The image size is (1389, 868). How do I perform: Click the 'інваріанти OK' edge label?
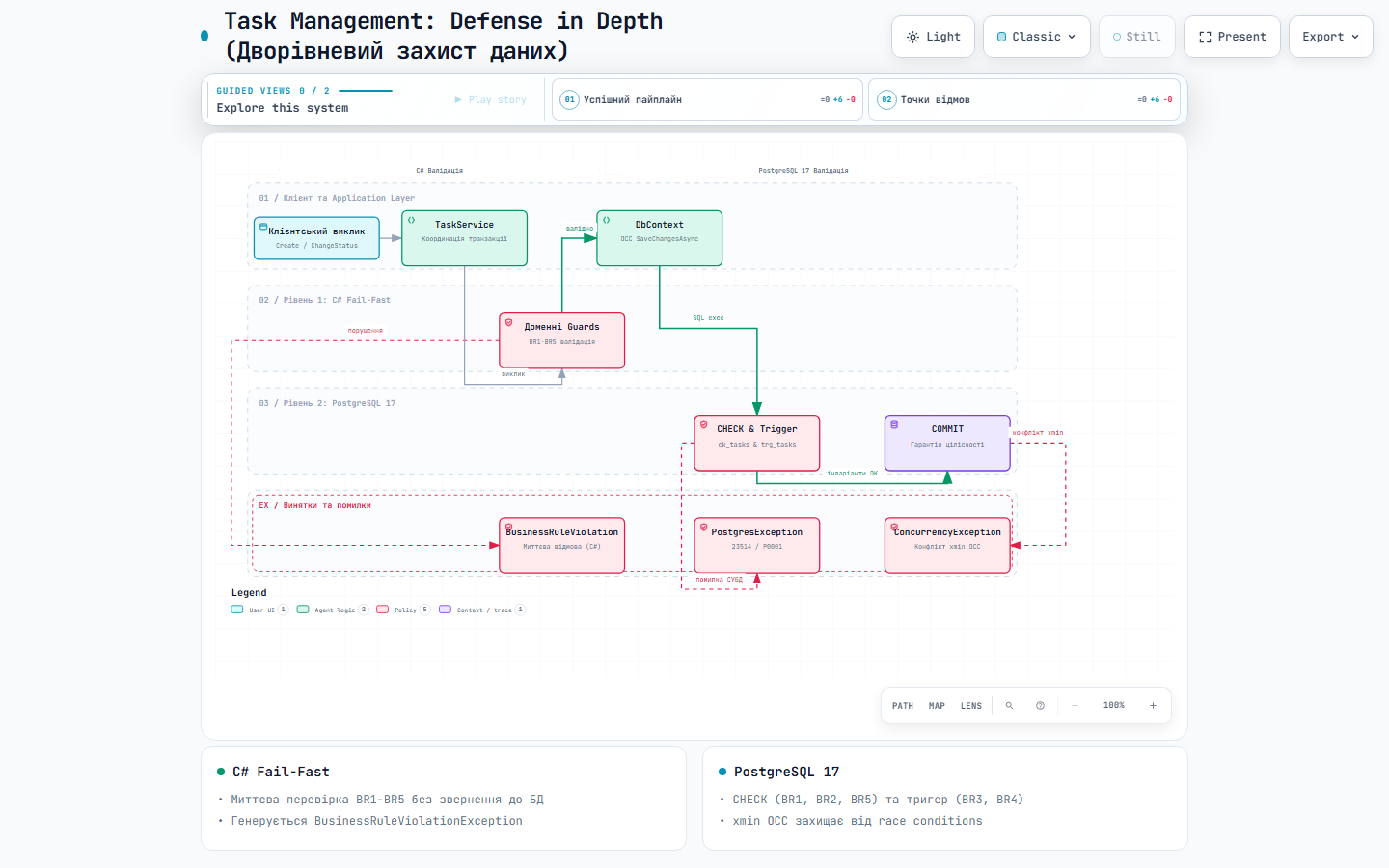point(852,474)
